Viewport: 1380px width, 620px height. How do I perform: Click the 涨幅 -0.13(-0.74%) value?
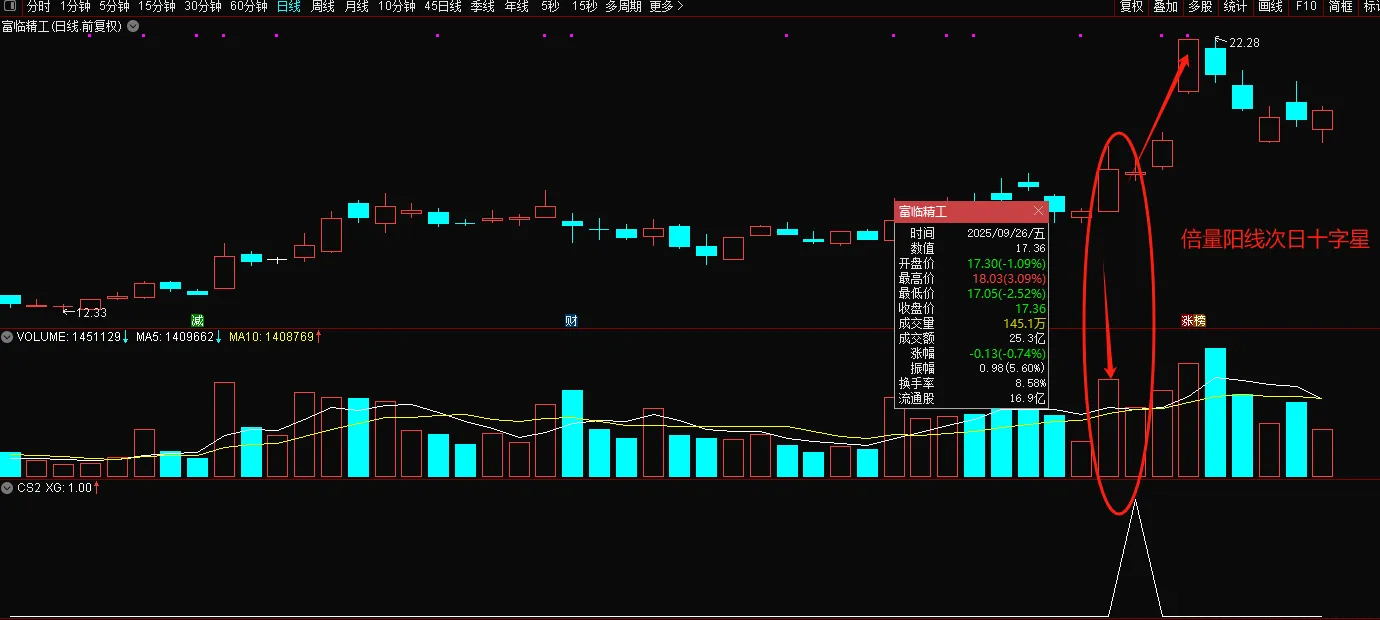[x=1008, y=353]
